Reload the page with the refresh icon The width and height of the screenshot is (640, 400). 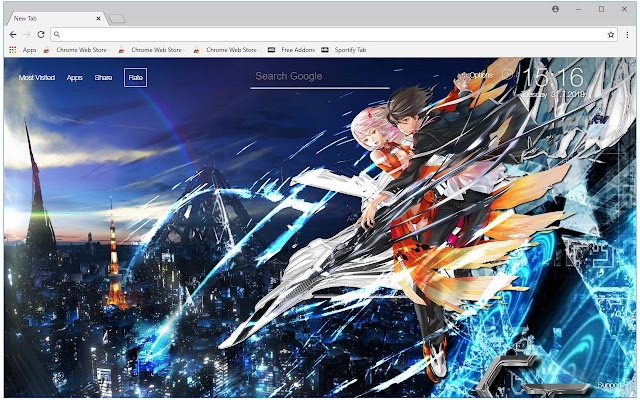41,35
